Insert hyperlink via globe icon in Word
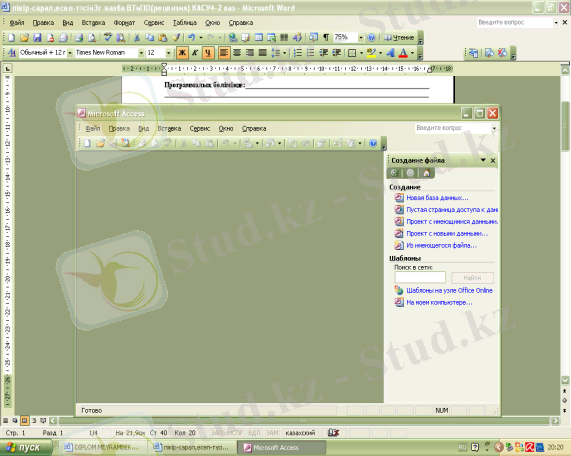Image resolution: width=571 pixels, height=456 pixels. 233,38
